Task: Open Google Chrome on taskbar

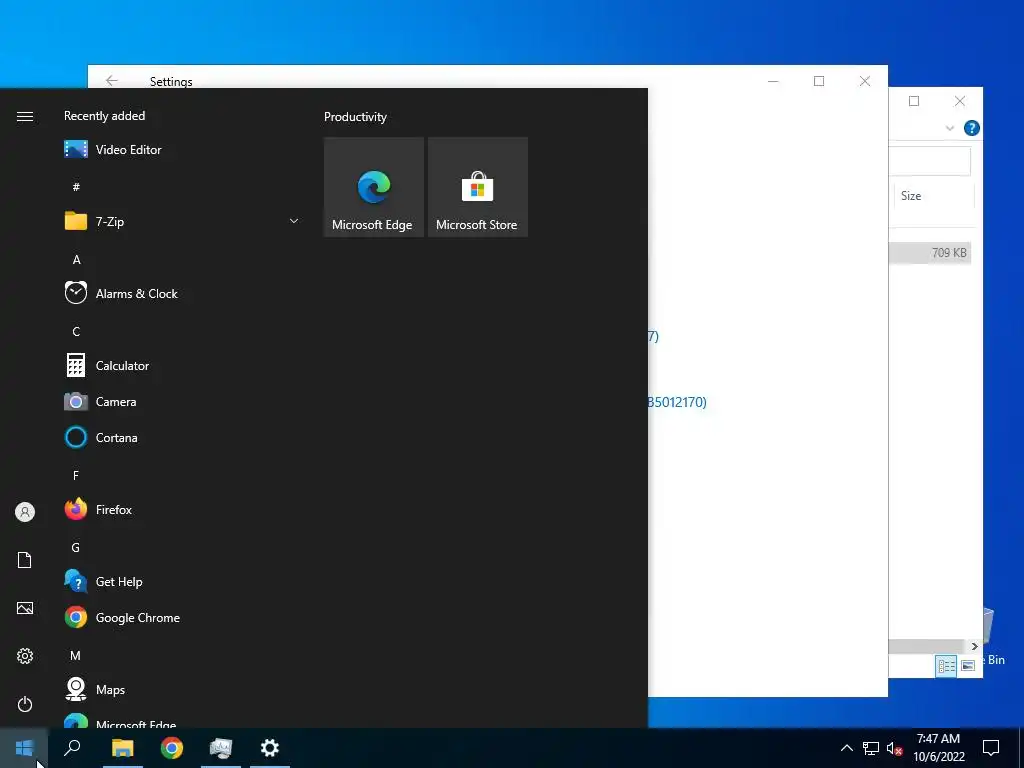Action: [x=172, y=748]
